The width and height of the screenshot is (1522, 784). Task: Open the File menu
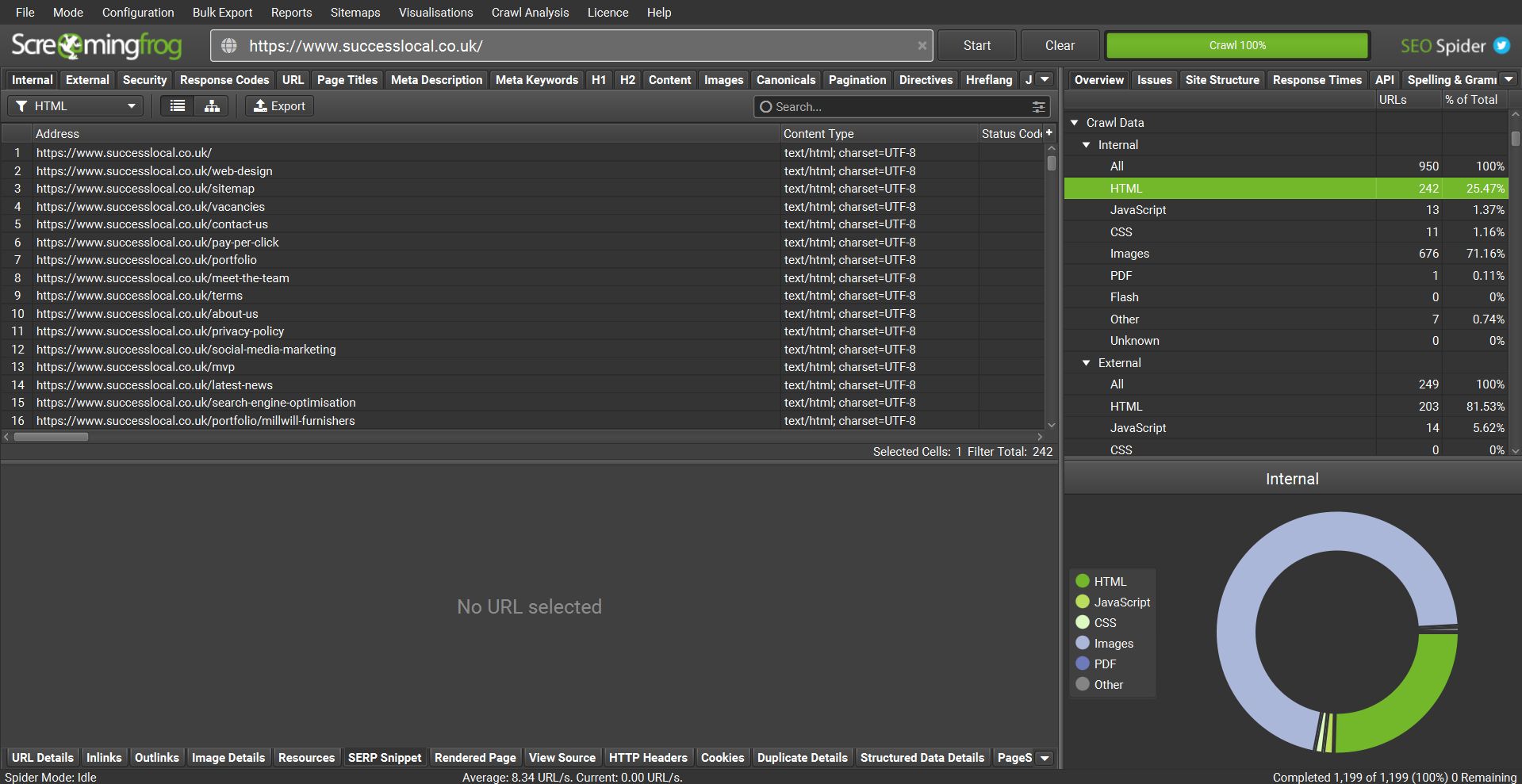pos(25,13)
